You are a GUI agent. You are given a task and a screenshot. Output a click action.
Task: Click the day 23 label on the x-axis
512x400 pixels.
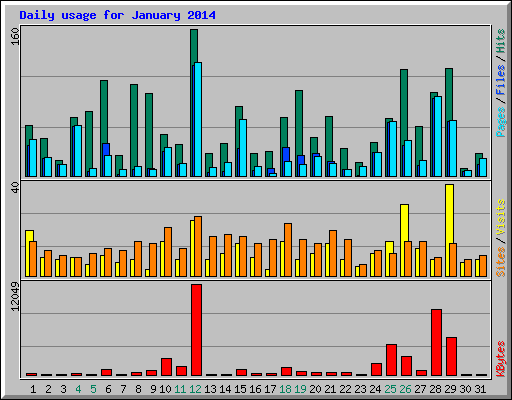(360, 389)
